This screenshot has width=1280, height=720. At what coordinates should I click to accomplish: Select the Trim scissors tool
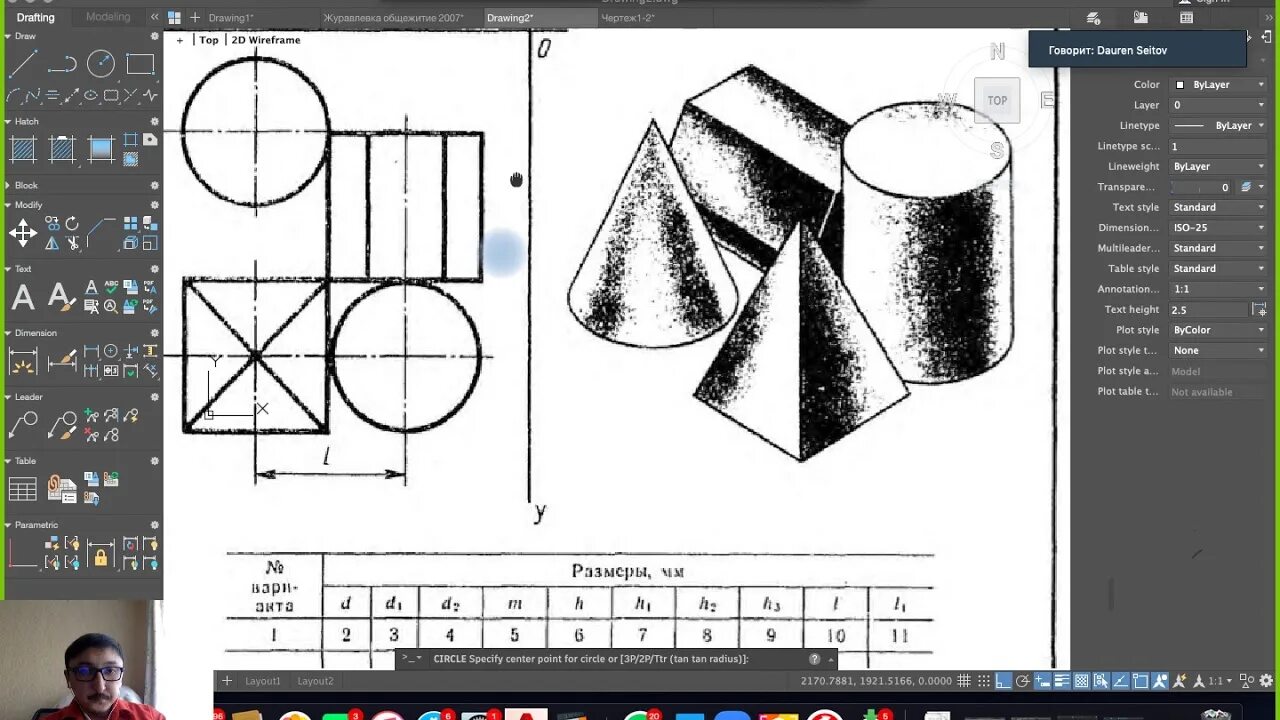coord(72,243)
